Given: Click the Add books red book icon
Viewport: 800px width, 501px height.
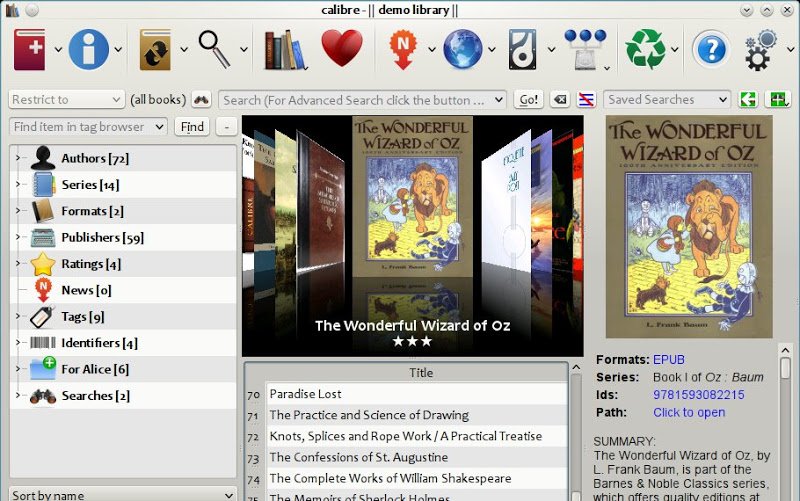Looking at the screenshot, I should pyautogui.click(x=30, y=49).
